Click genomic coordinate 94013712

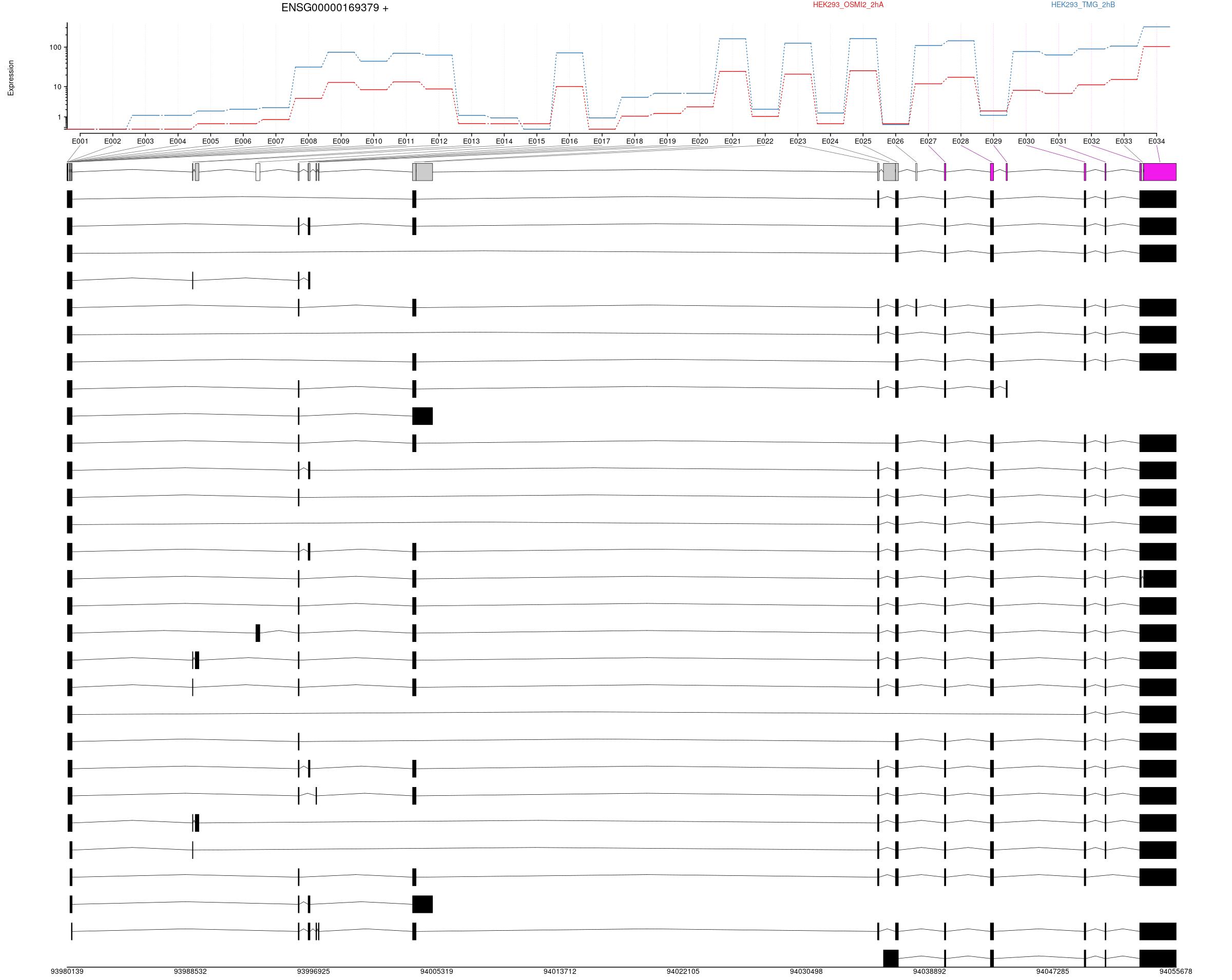tap(560, 971)
